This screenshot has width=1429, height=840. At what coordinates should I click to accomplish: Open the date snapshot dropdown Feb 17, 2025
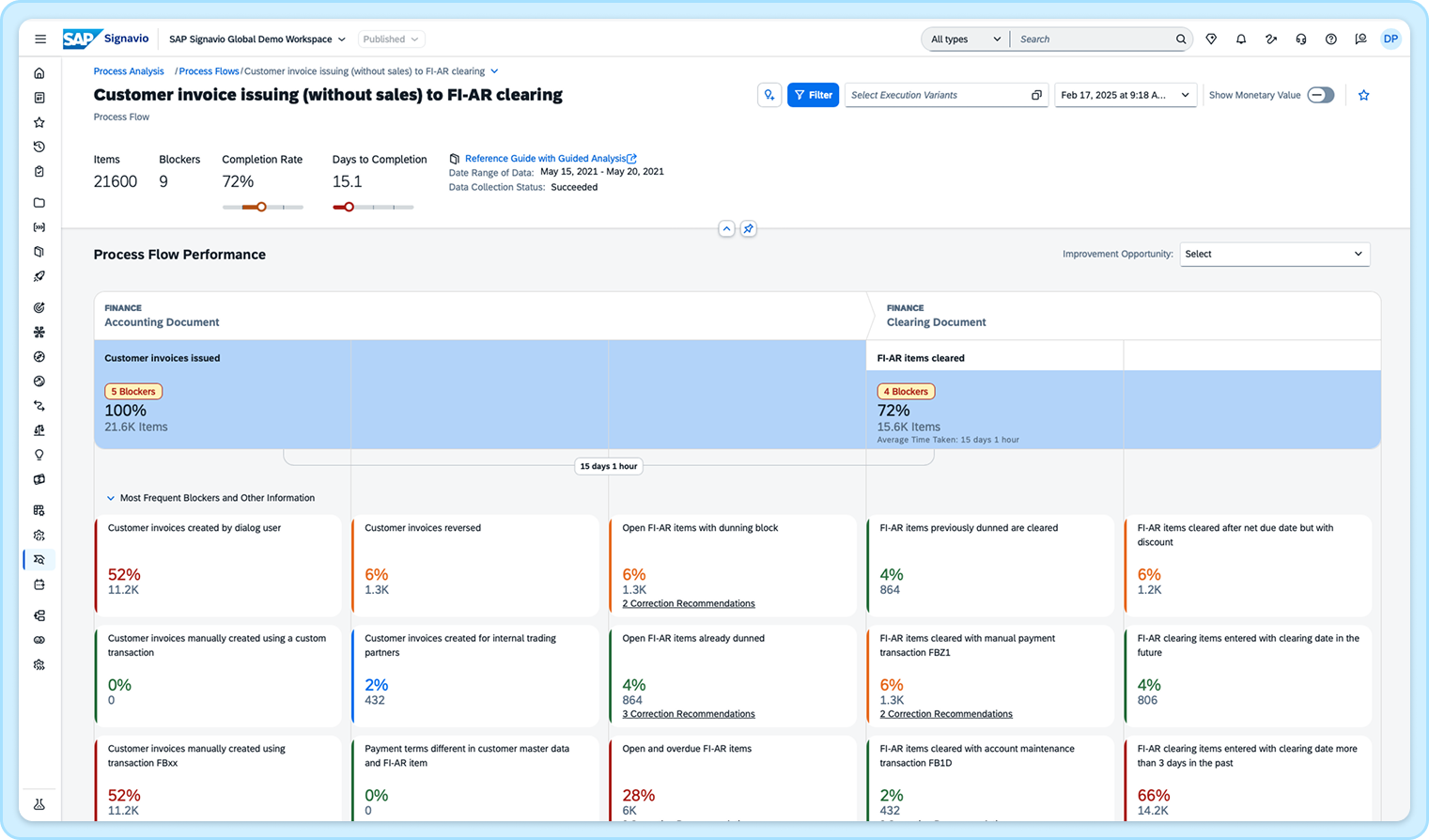point(1126,95)
